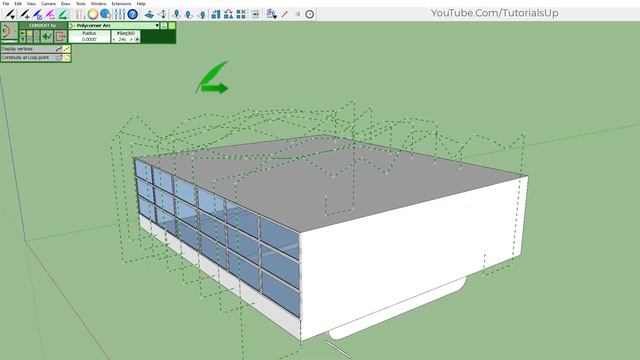Open the Draw menu

coord(65,3)
